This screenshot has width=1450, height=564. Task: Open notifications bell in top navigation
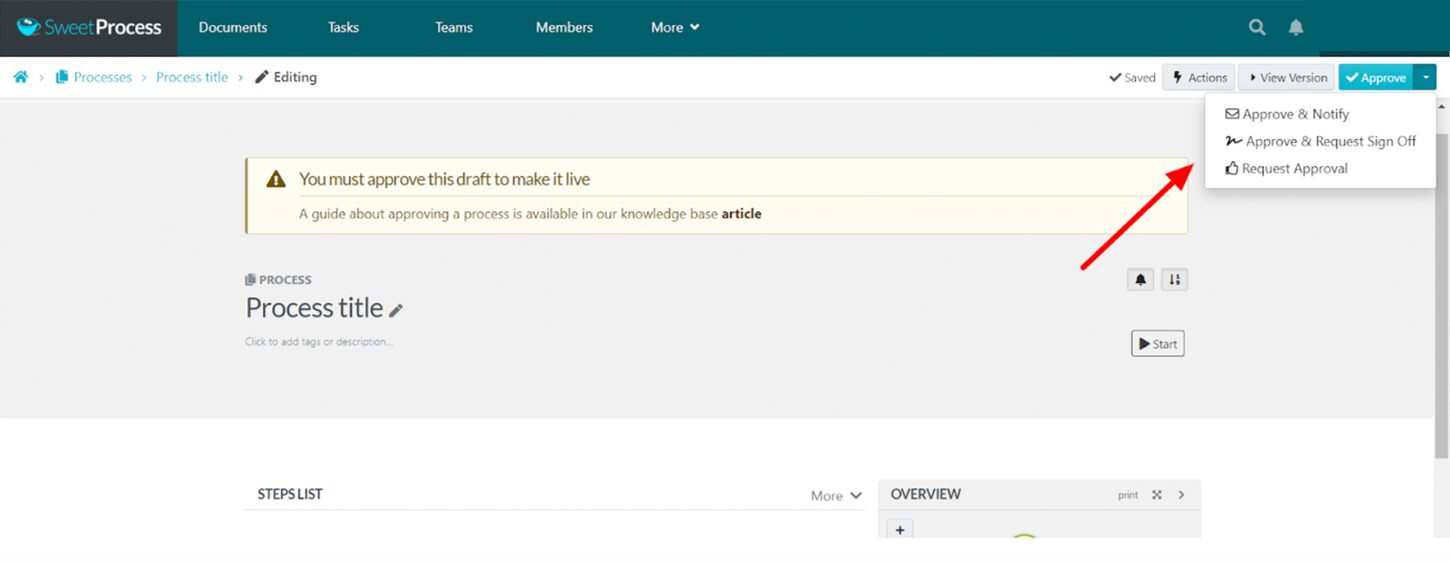click(x=1296, y=28)
